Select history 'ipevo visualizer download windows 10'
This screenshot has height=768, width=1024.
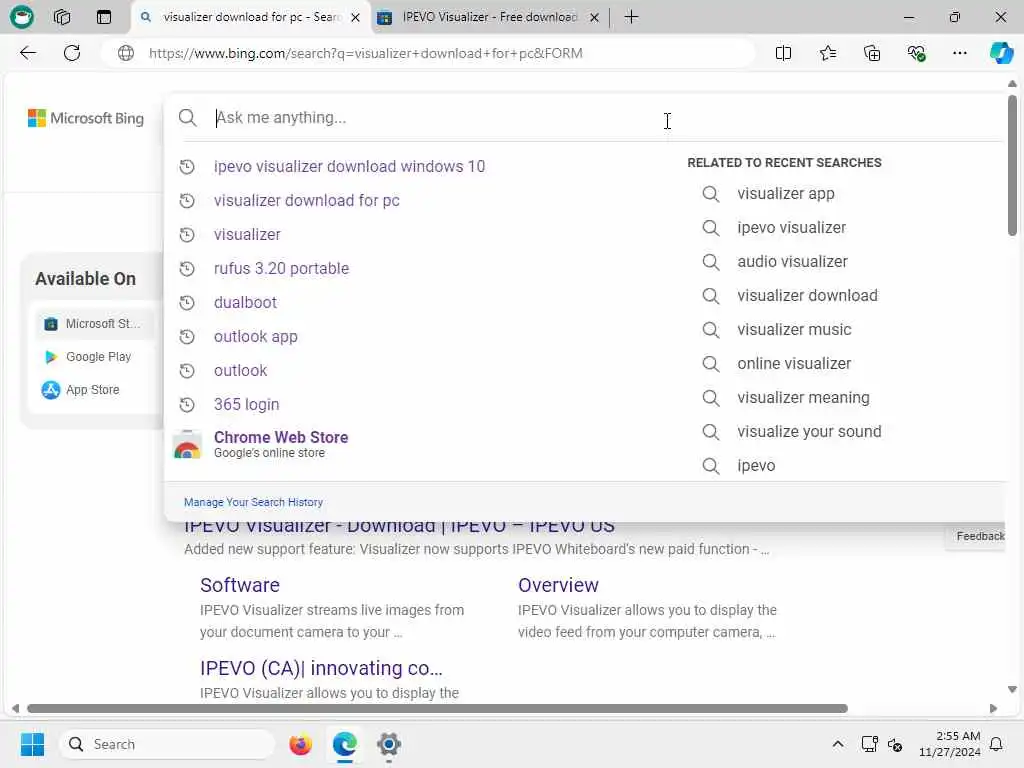click(349, 167)
